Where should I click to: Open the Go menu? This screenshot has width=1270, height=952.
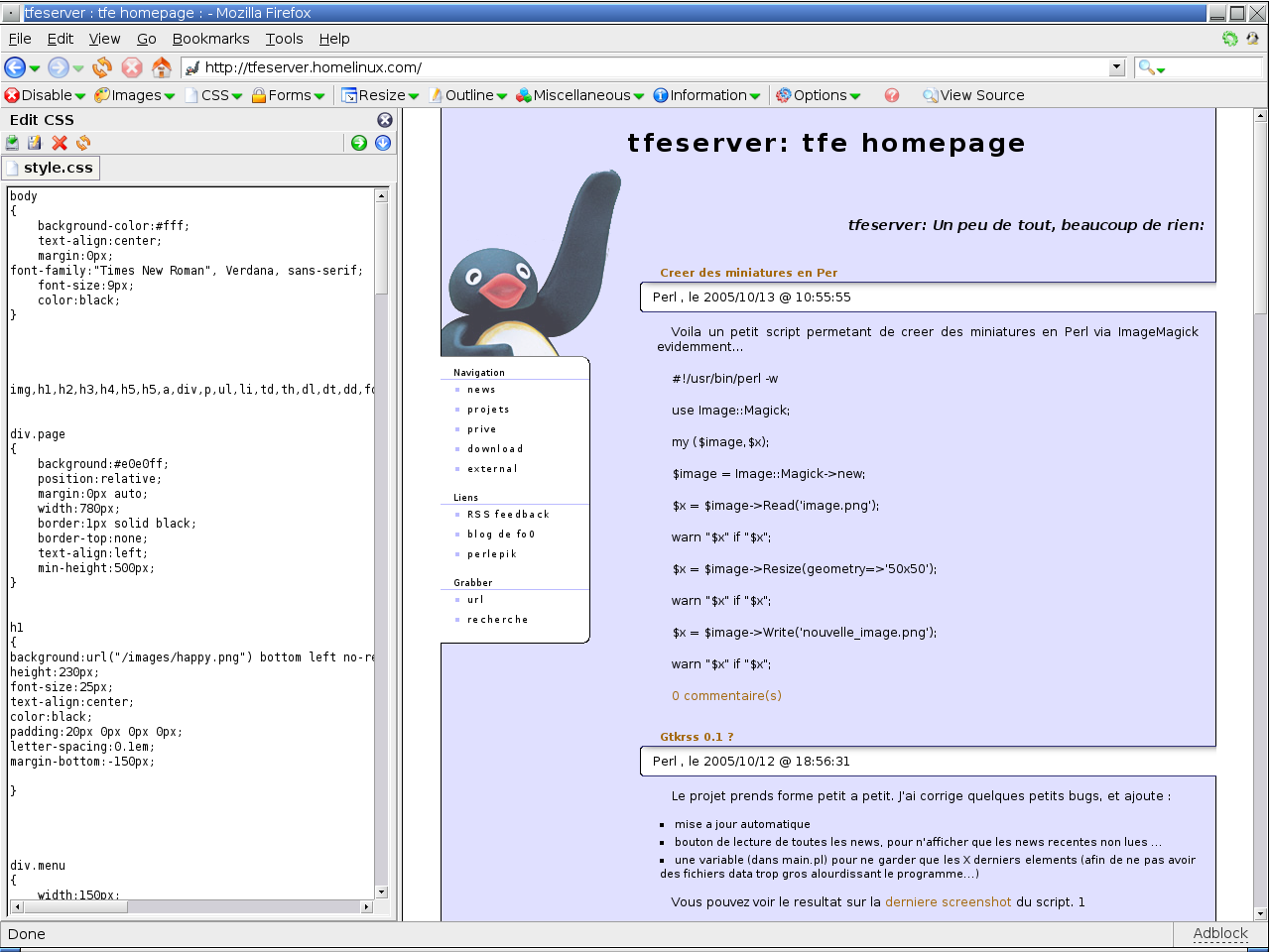147,39
